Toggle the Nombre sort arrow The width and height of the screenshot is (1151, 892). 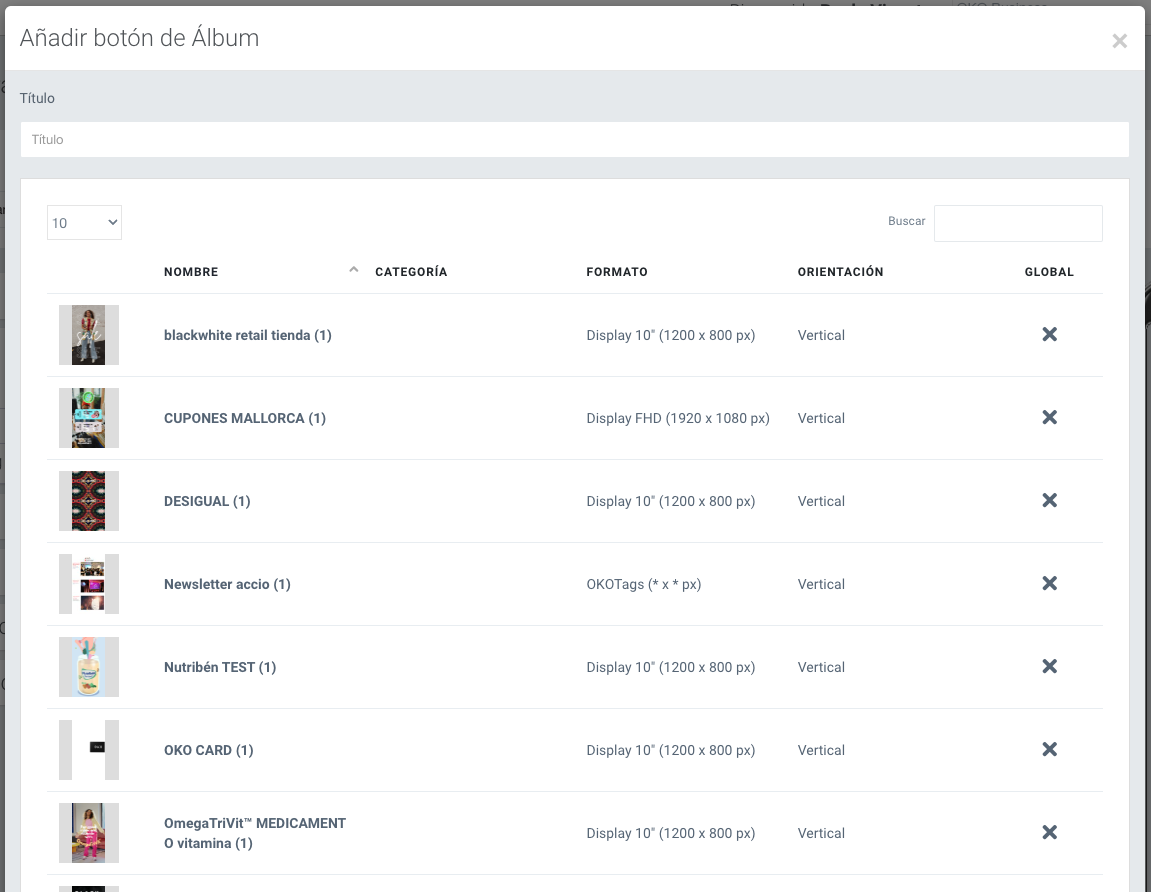pyautogui.click(x=354, y=270)
